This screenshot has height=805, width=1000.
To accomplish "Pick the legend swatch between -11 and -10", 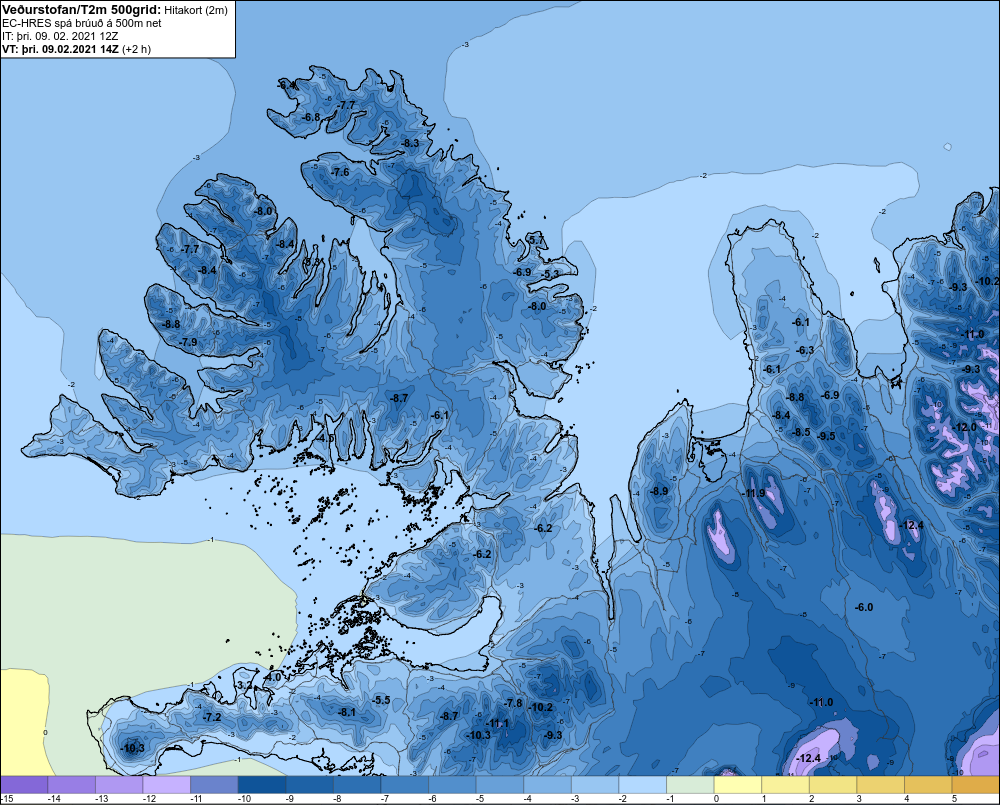I will pos(214,785).
